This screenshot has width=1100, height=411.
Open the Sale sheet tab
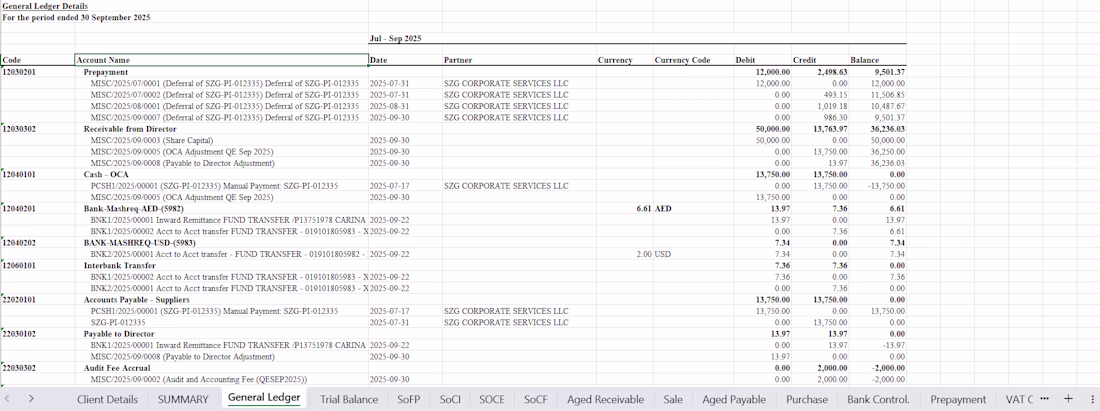pyautogui.click(x=672, y=399)
